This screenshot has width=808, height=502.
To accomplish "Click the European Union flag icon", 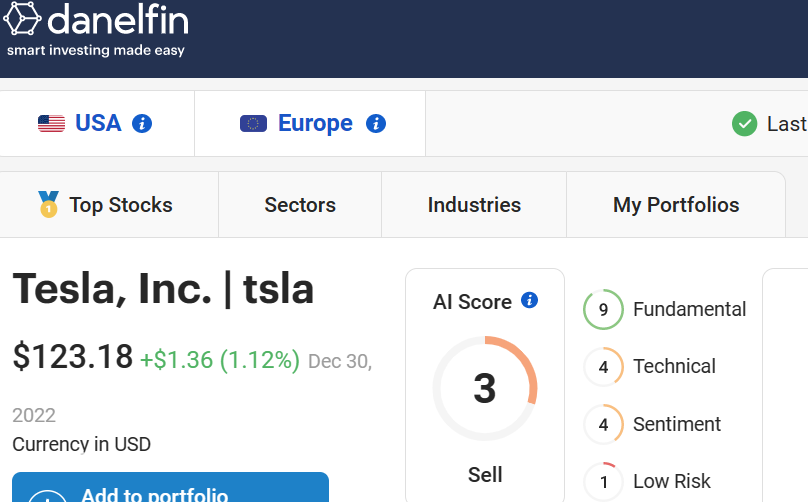I will pos(254,124).
